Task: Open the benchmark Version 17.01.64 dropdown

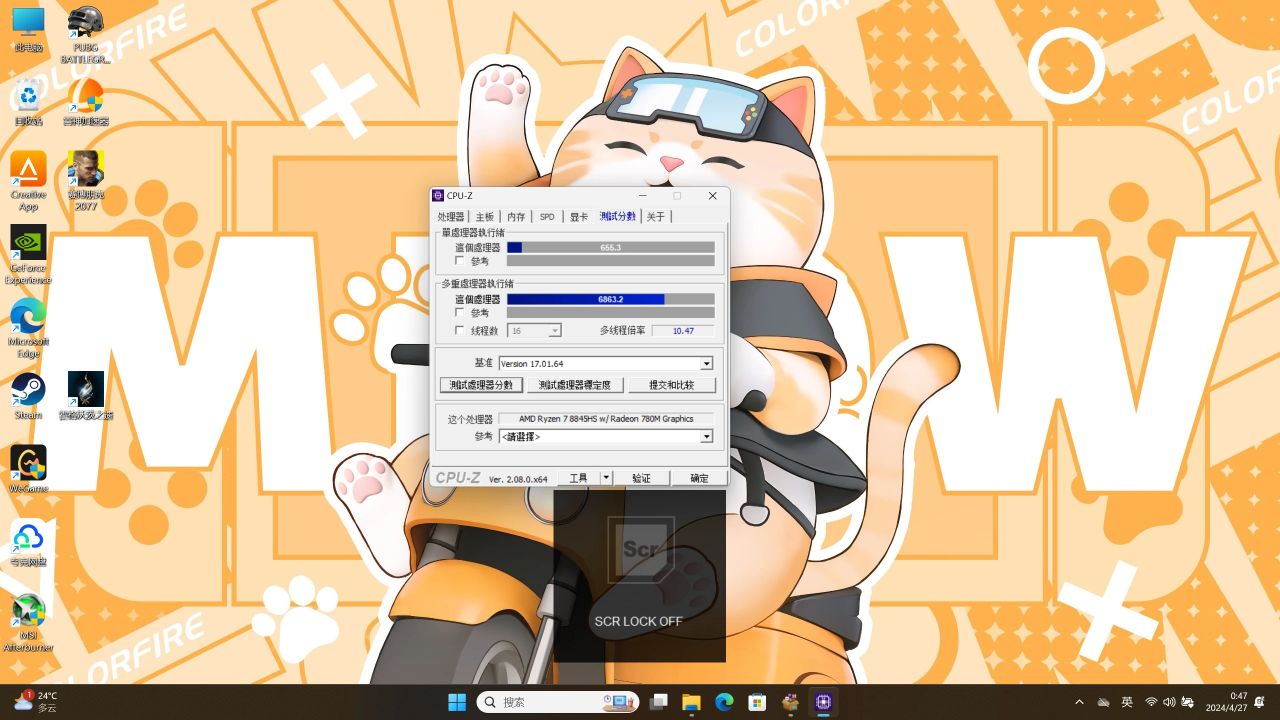Action: (706, 363)
